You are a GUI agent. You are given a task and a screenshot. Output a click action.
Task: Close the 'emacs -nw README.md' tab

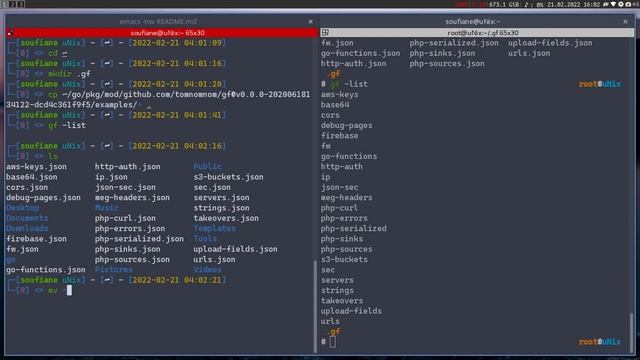point(311,22)
